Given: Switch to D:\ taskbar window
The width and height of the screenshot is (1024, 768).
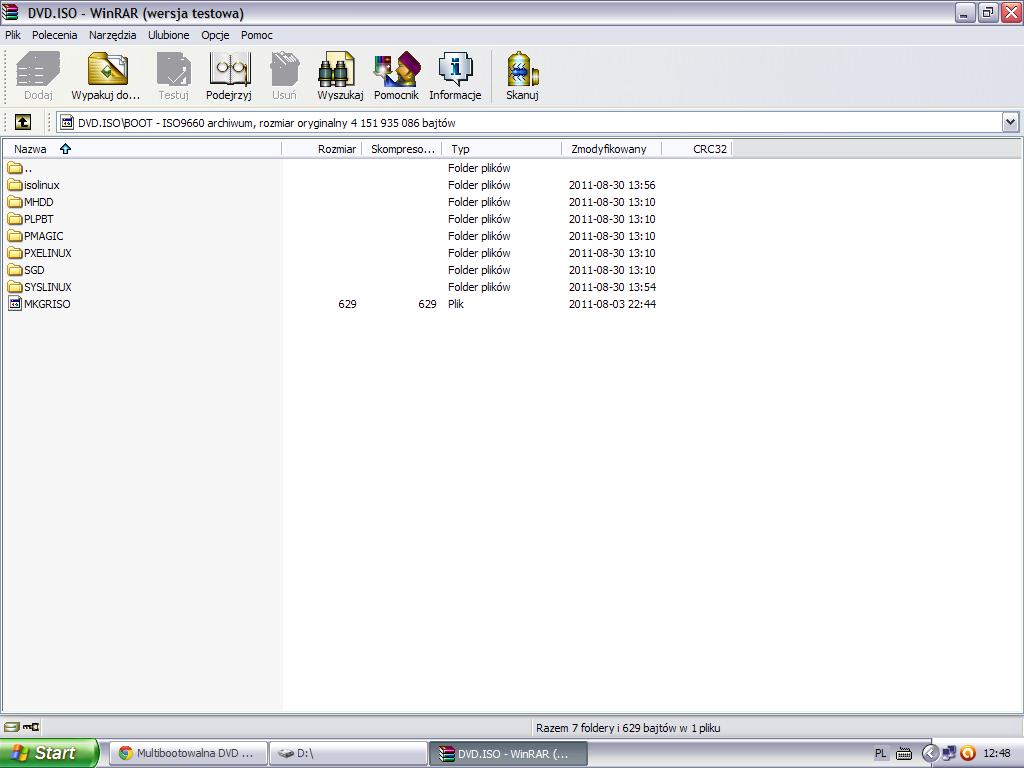Looking at the screenshot, I should pyautogui.click(x=348, y=753).
